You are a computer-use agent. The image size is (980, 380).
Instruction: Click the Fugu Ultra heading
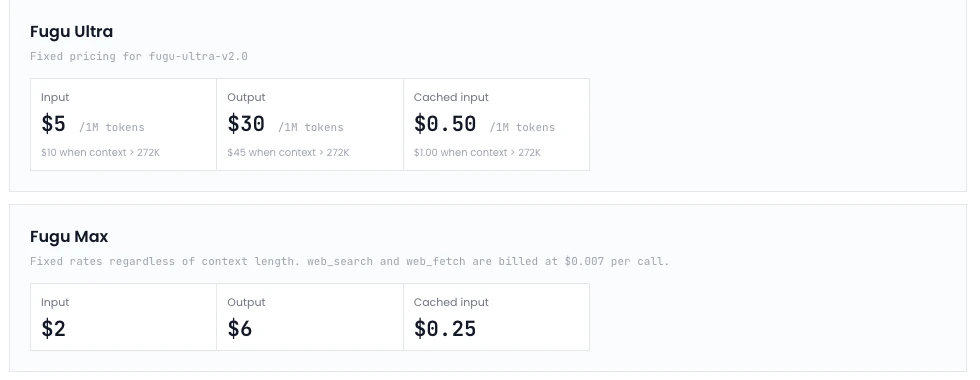coord(71,32)
